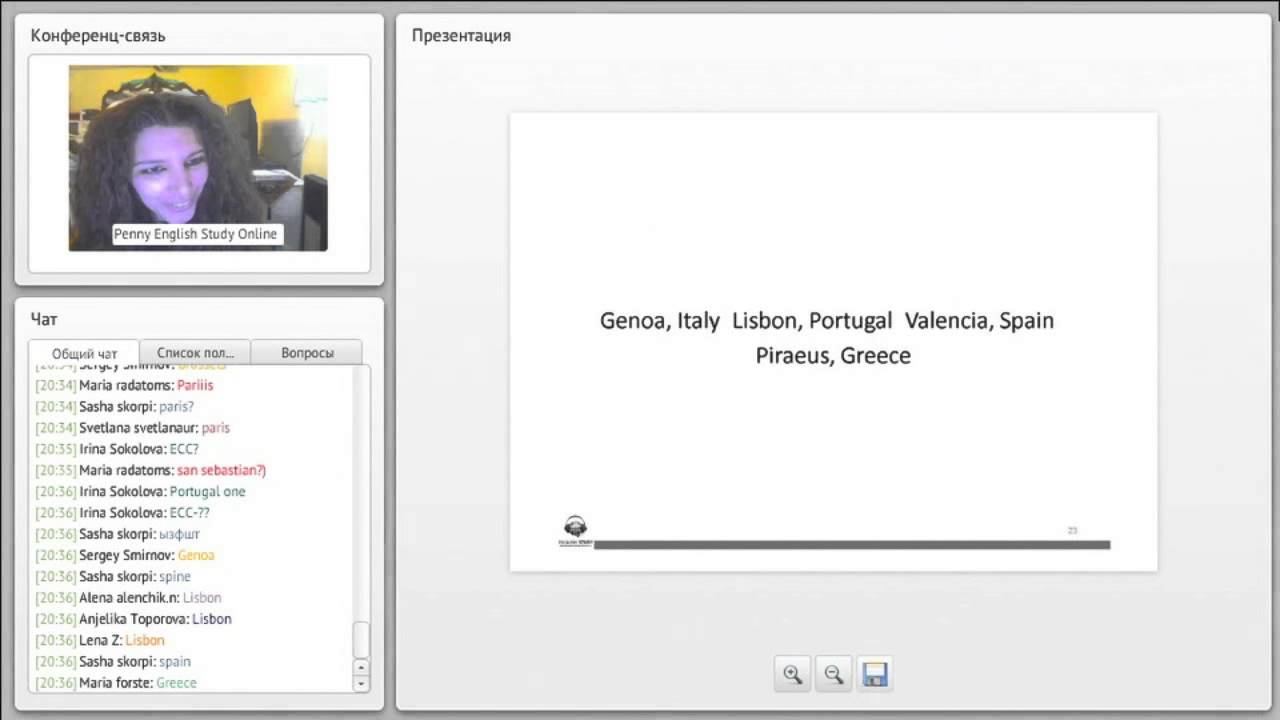
Task: Click the chat scrollbar thumb
Action: click(362, 639)
